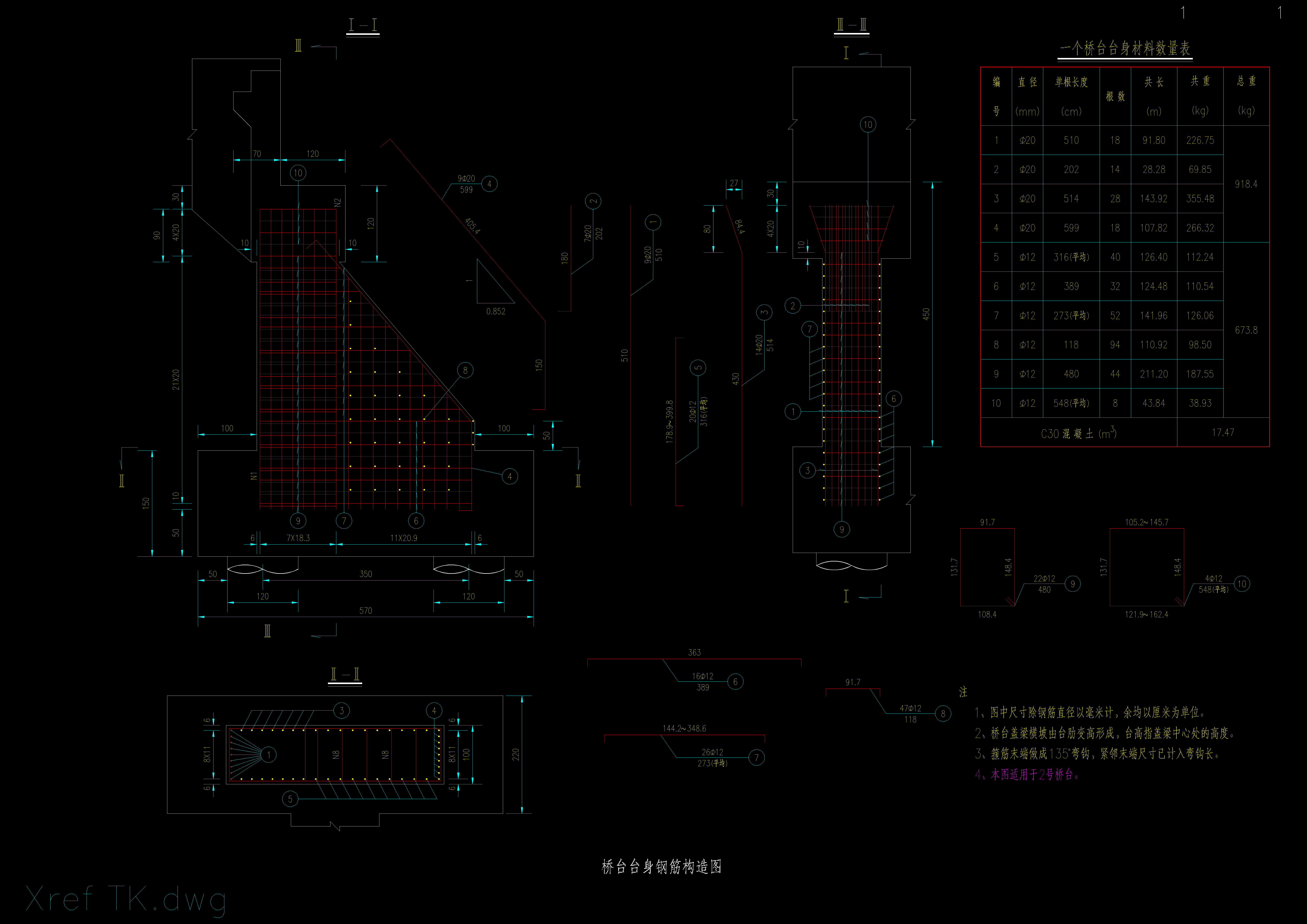Click the bar callout 20Φ12
The height and width of the screenshot is (924, 1307).
tap(693, 412)
